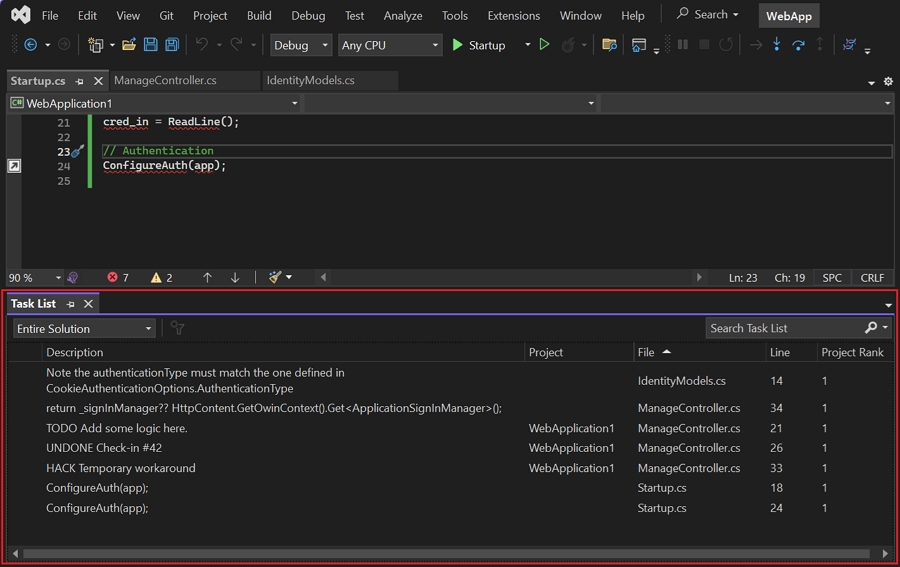The image size is (900, 567).
Task: Click the Search Task List input field
Action: point(783,328)
